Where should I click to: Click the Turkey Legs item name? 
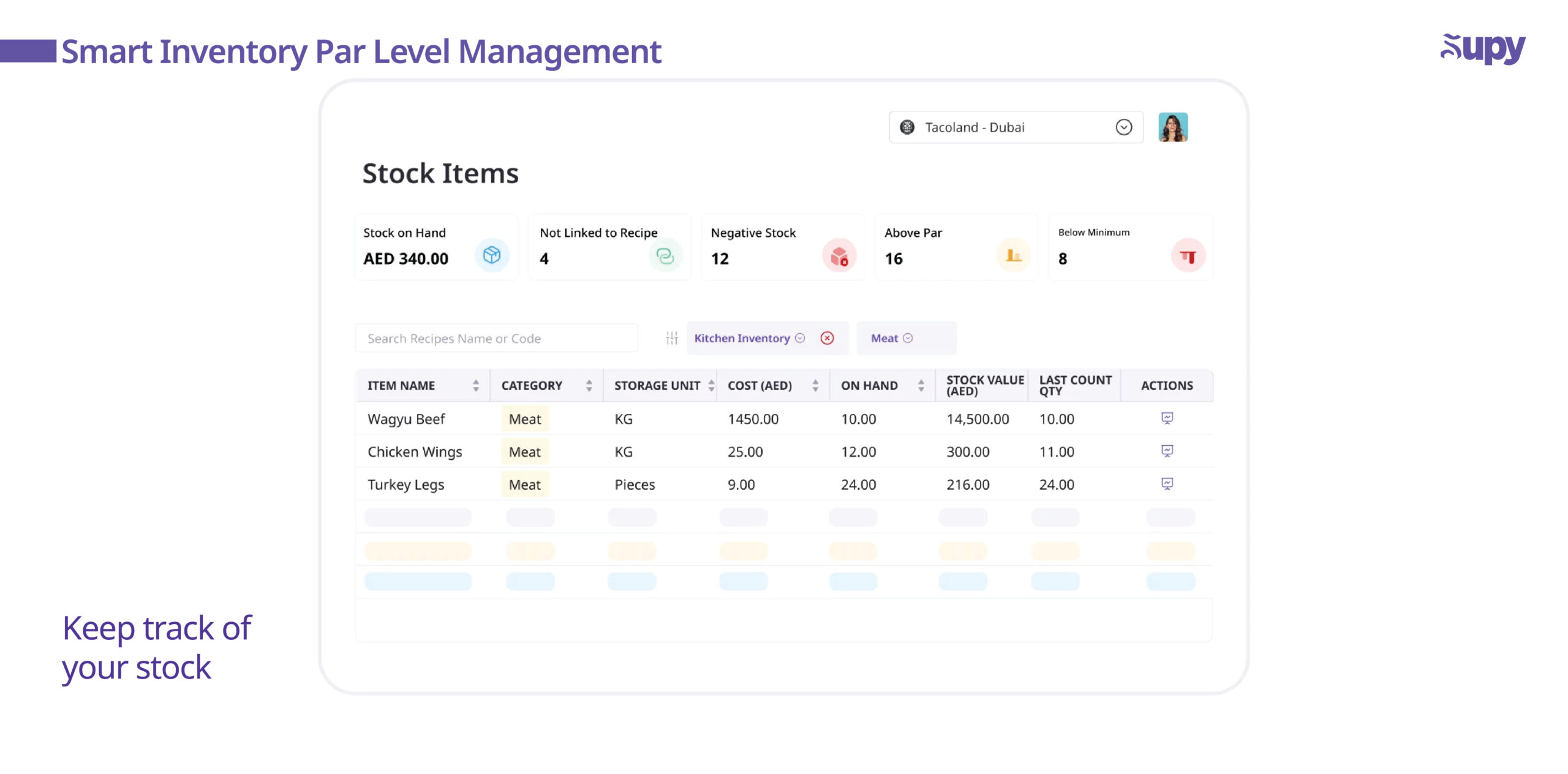click(x=405, y=485)
